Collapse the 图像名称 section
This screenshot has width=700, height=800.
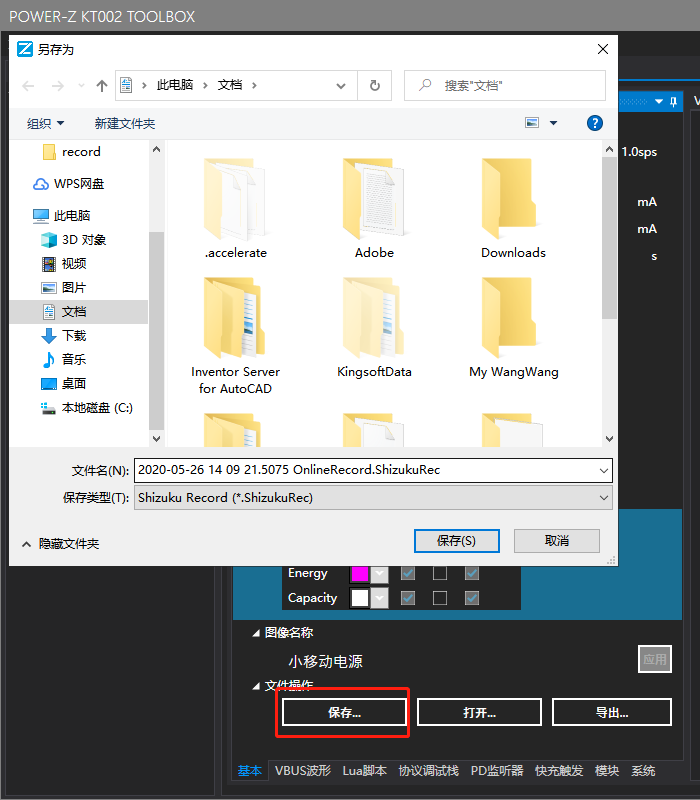coord(256,634)
